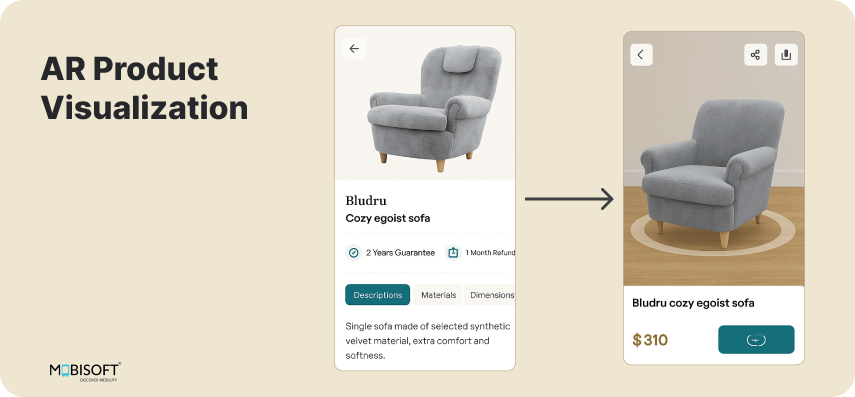Viewport: 855px width, 397px height.
Task: Click the AR placement ring under chair
Action: coord(713,232)
